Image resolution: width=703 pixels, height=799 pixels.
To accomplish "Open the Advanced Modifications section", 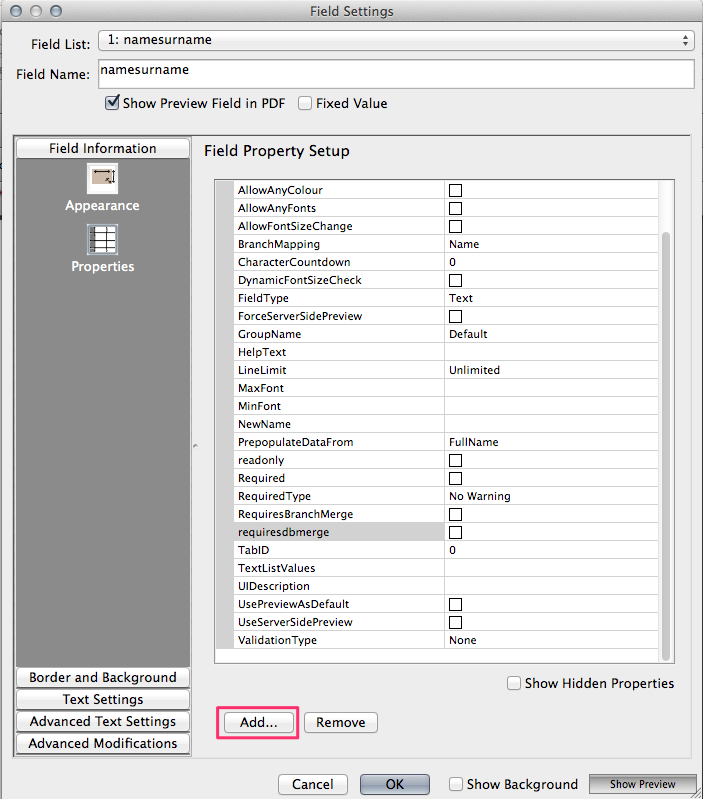I will pyautogui.click(x=103, y=743).
